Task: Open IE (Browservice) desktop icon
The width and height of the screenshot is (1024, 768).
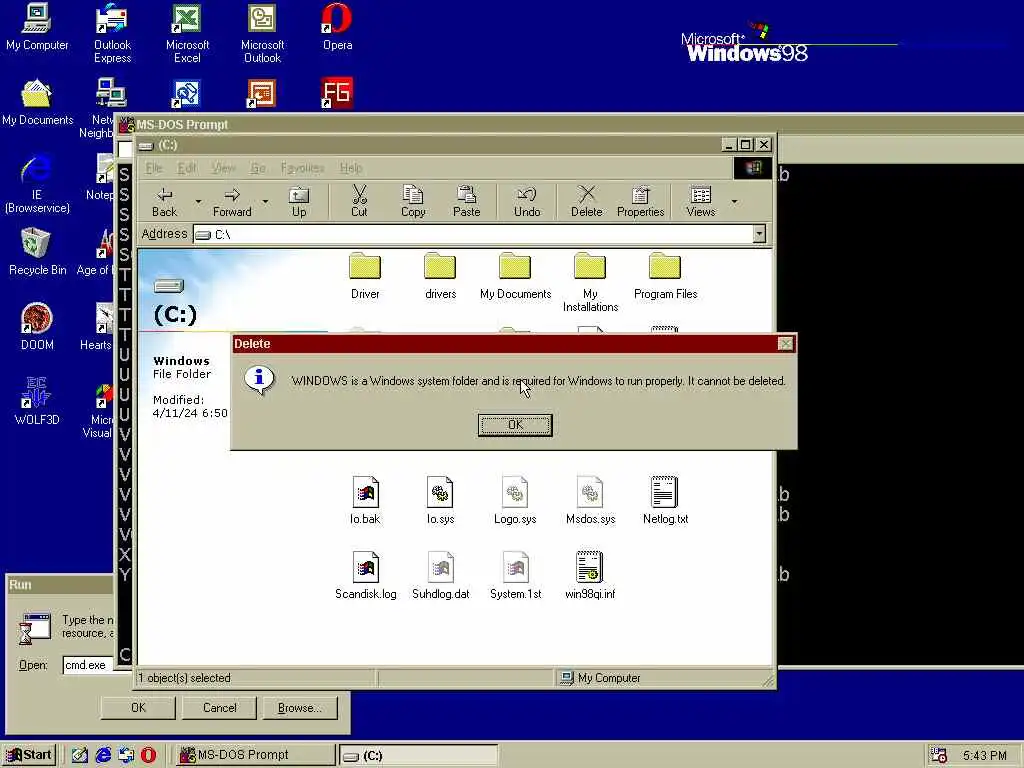Action: pyautogui.click(x=37, y=183)
